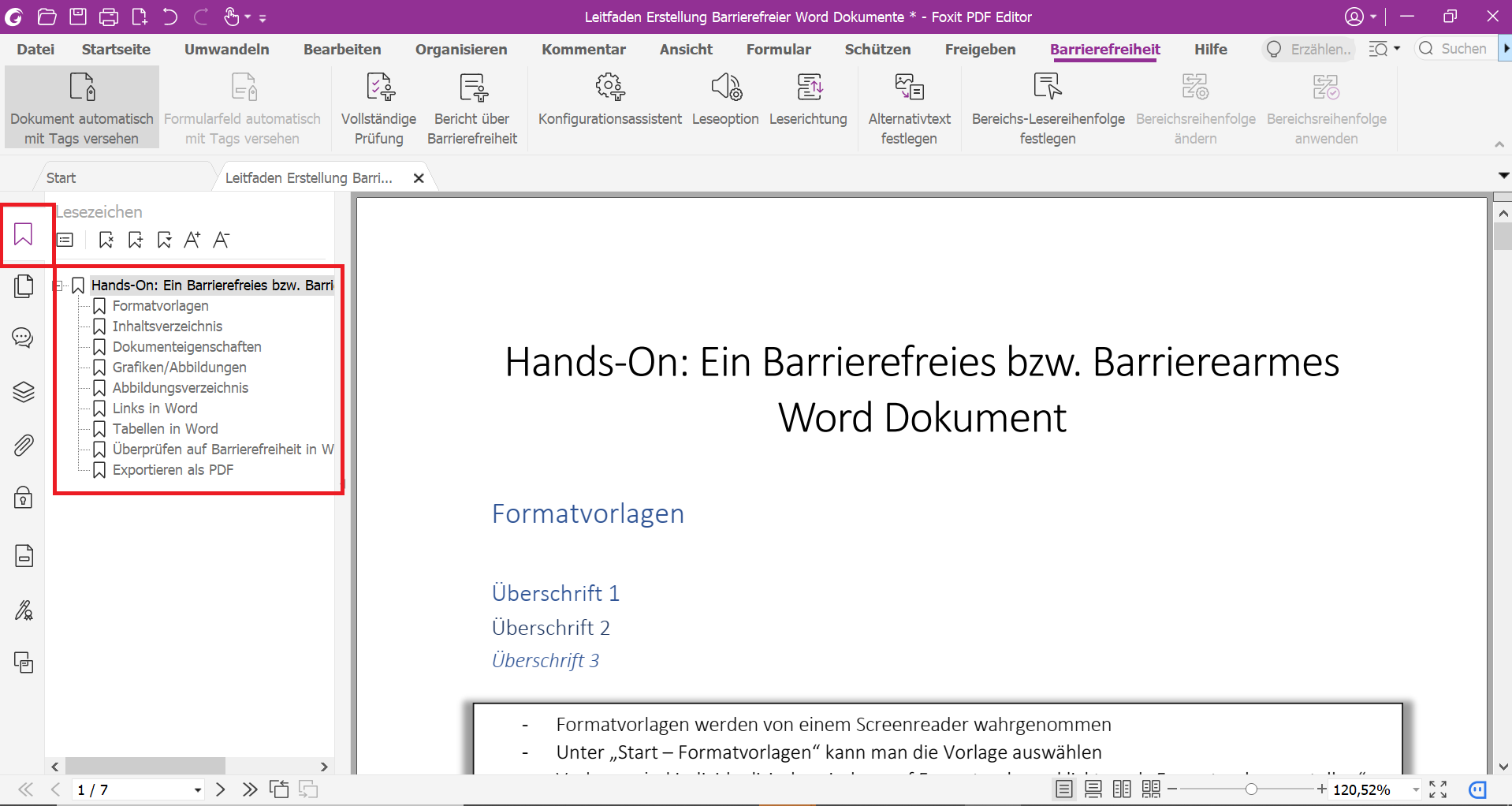This screenshot has width=1512, height=806.
Task: Open the Comments panel icon
Action: click(24, 338)
